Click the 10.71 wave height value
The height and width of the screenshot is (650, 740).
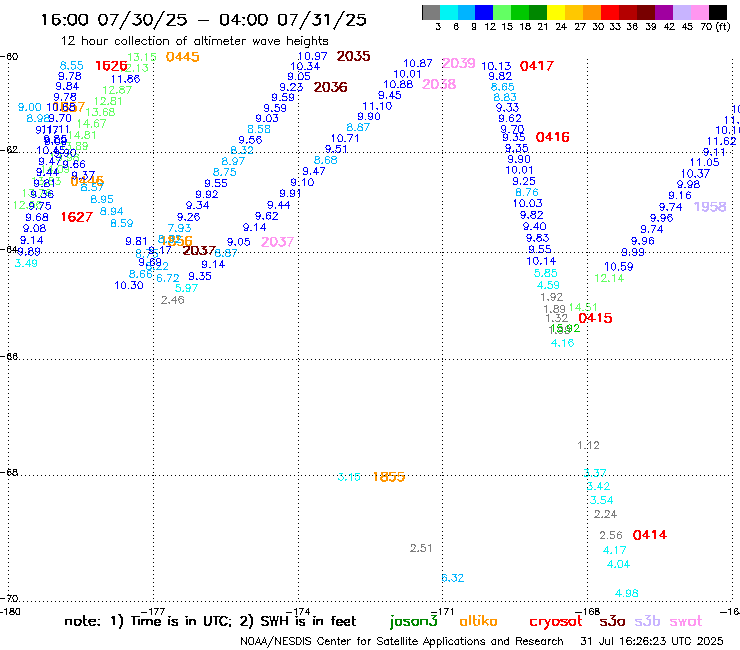point(345,138)
